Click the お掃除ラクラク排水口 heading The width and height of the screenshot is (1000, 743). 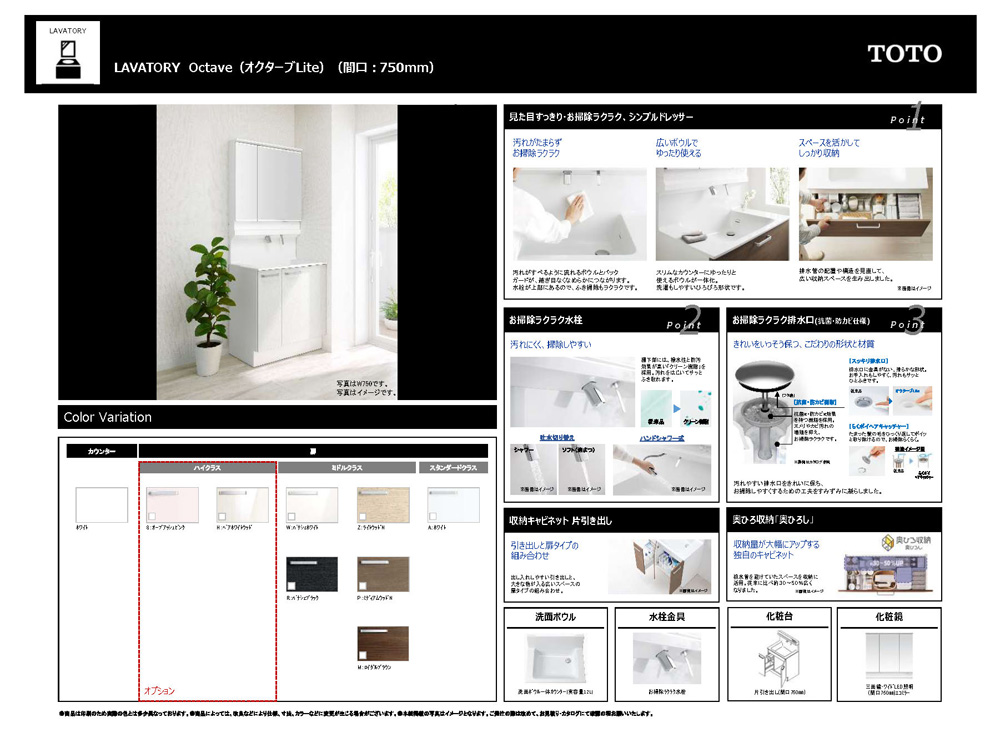coord(801,320)
